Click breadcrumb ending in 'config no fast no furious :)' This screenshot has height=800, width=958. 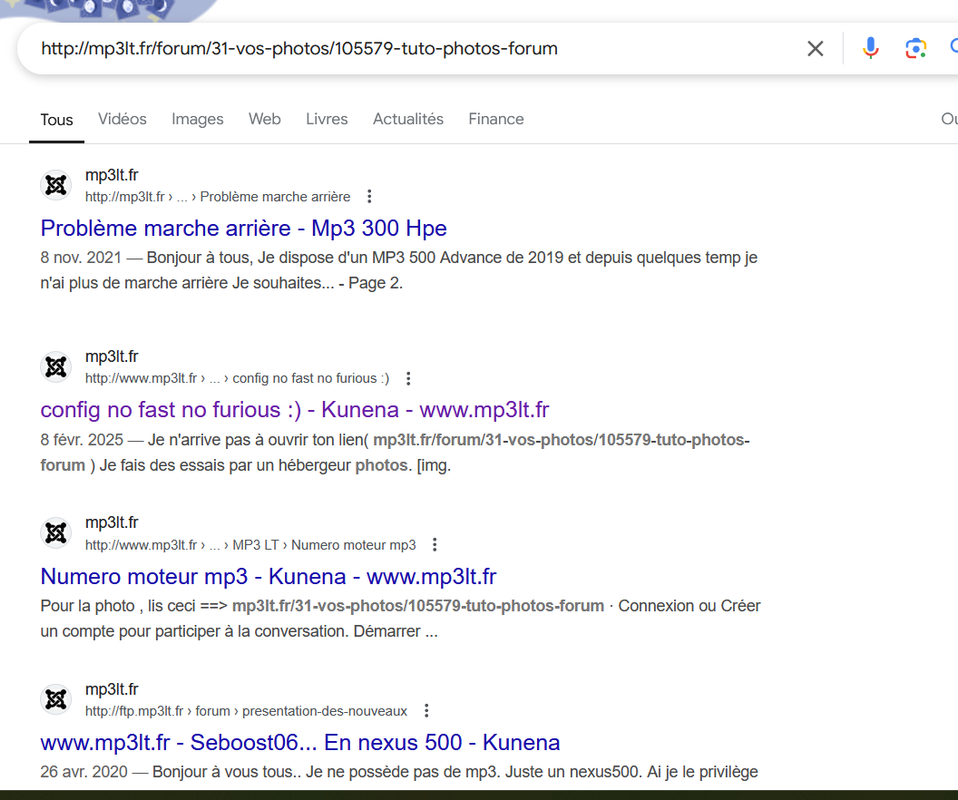(x=237, y=378)
